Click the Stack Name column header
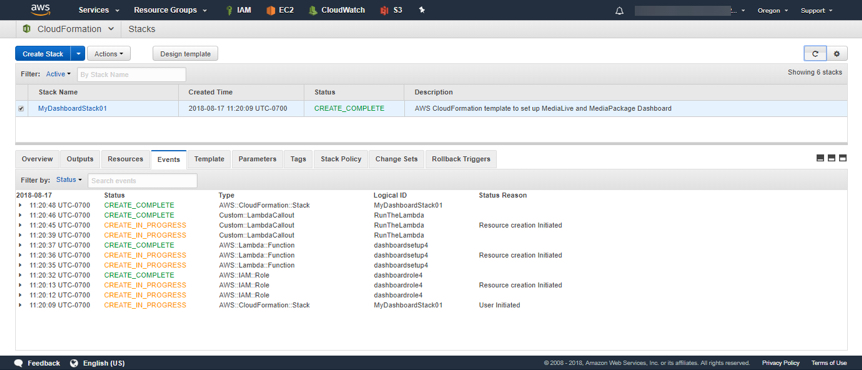Viewport: 862px width, 370px height. coord(103,92)
